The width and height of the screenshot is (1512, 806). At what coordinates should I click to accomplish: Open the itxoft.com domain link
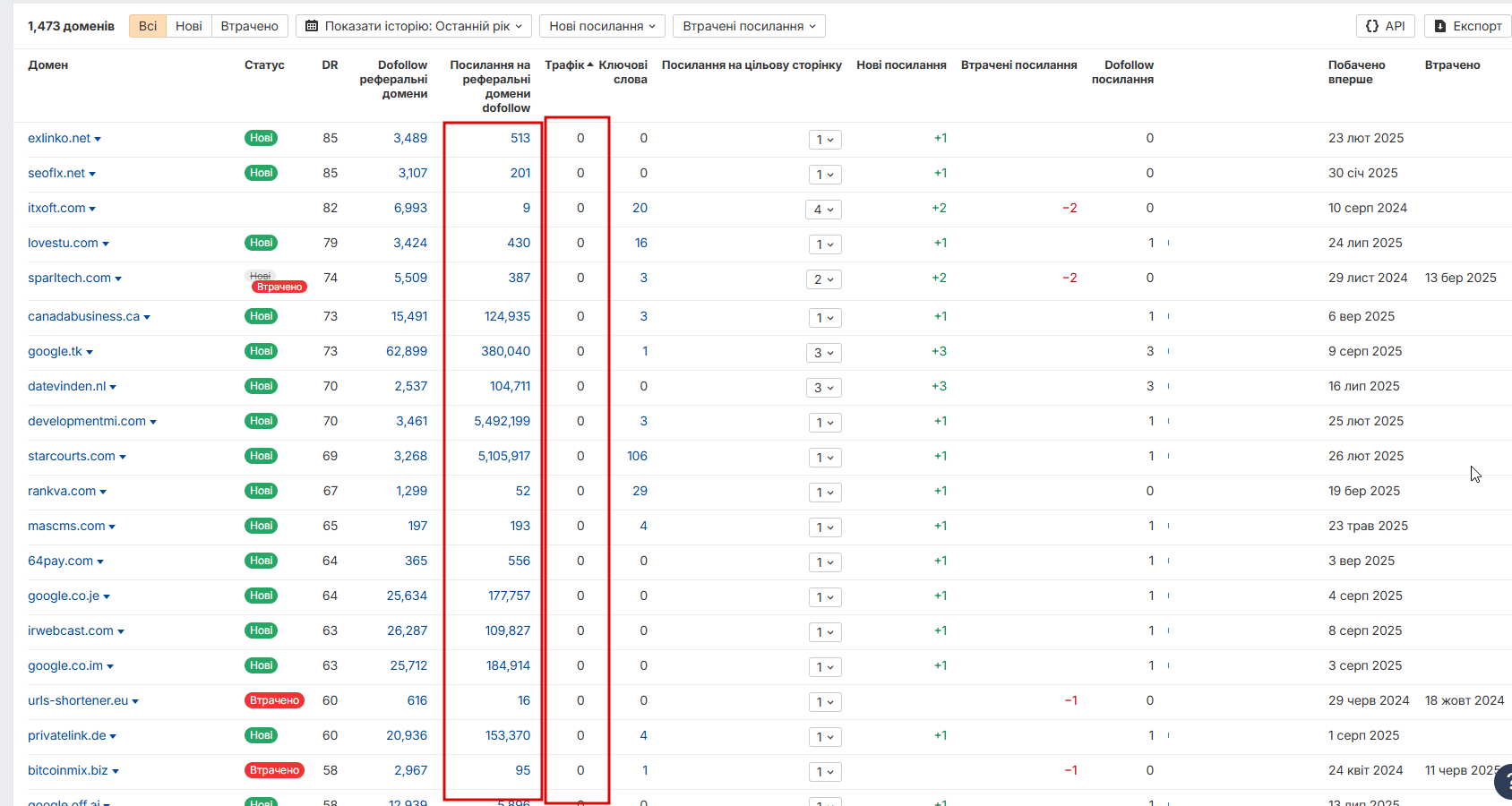[x=56, y=208]
